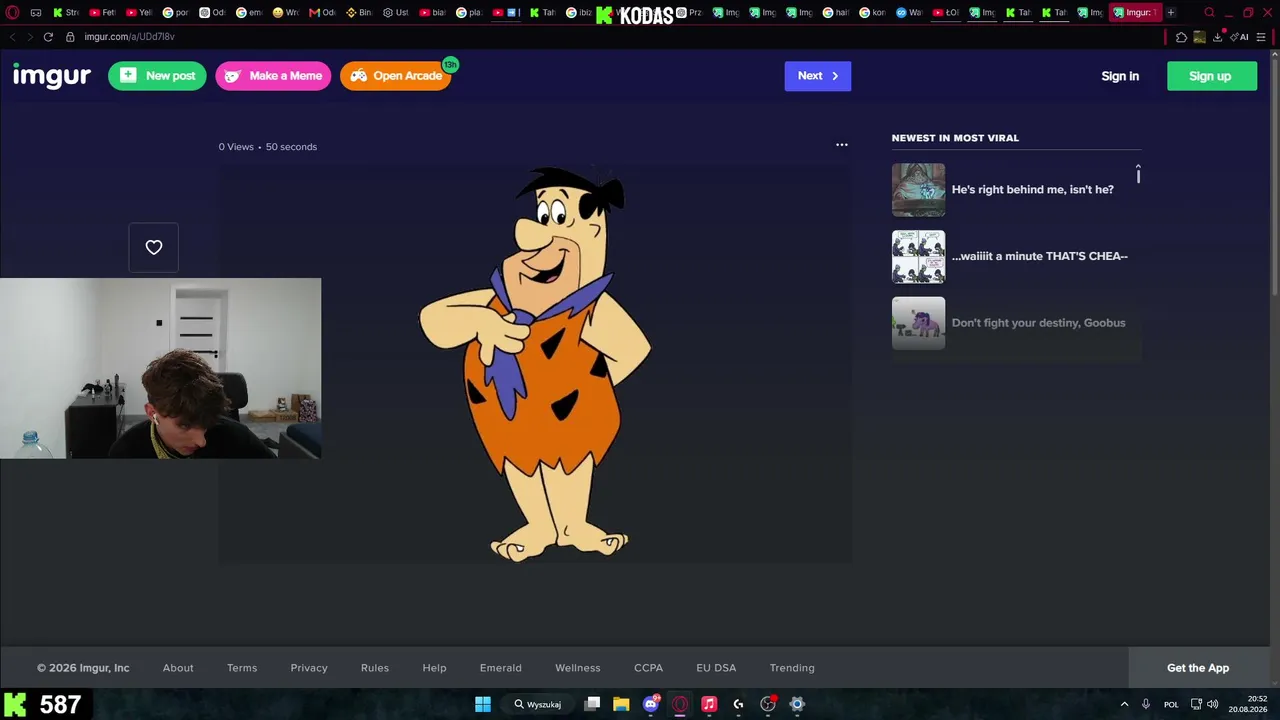Screen dimensions: 1280x720
Task: Click the search icon in tab bar
Action: coord(1209,13)
